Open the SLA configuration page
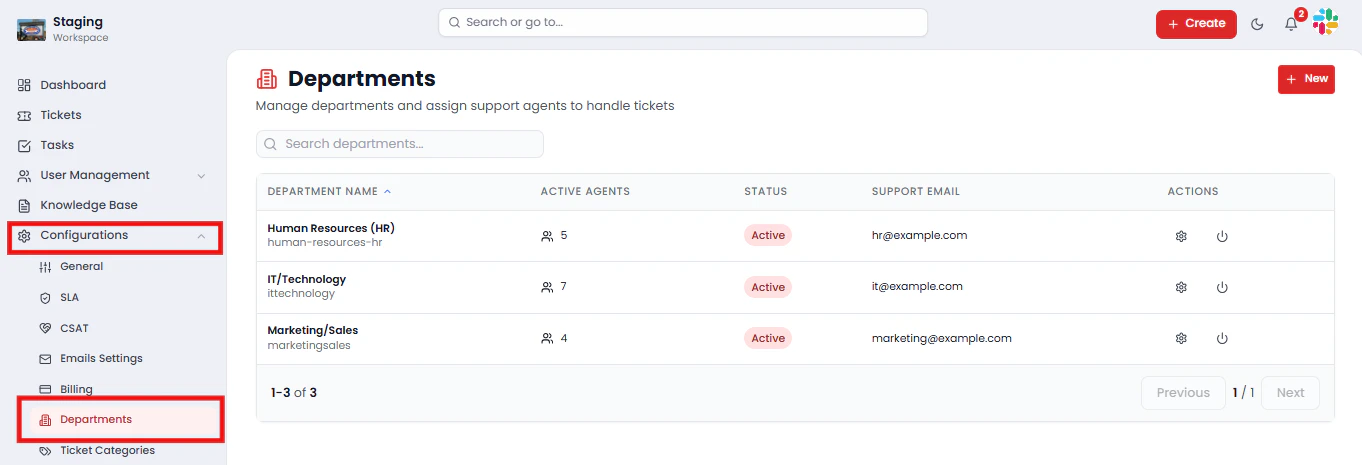This screenshot has width=1362, height=465. click(x=69, y=297)
